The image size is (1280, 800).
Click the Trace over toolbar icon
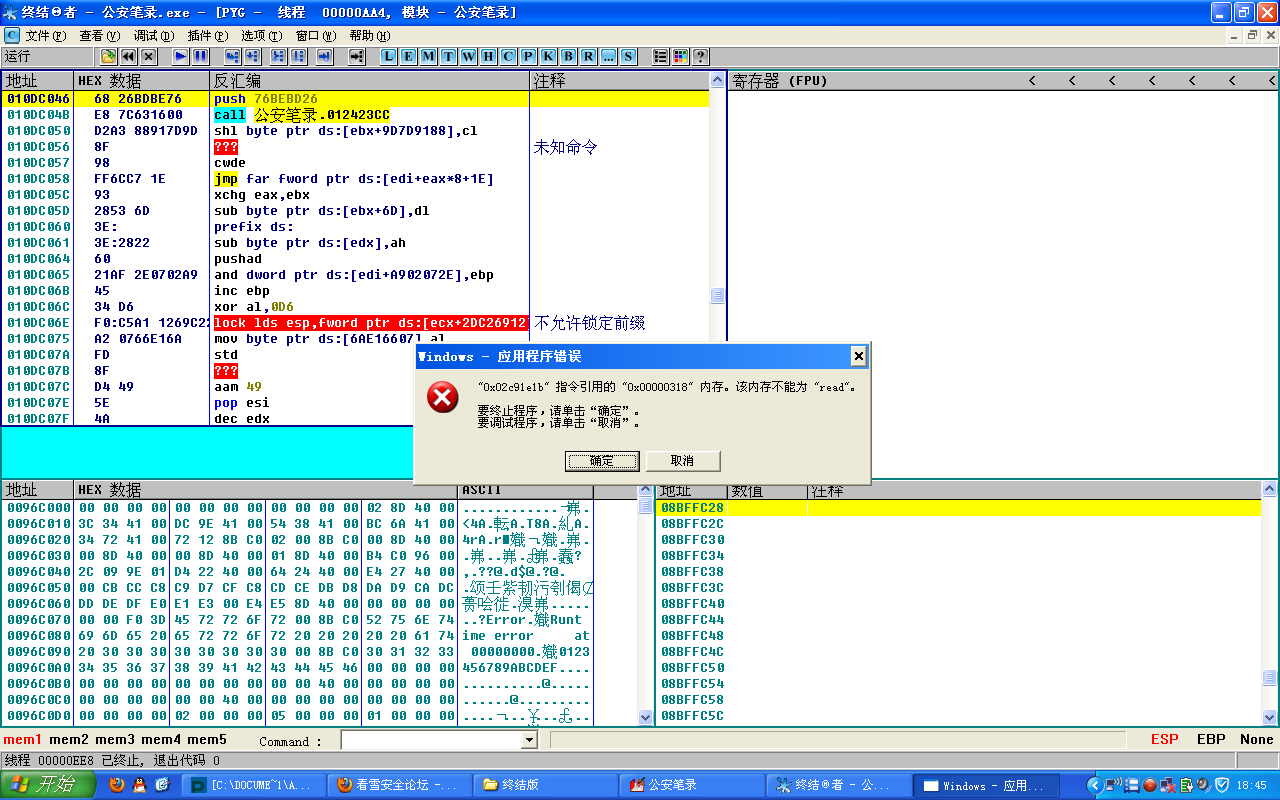pos(297,56)
